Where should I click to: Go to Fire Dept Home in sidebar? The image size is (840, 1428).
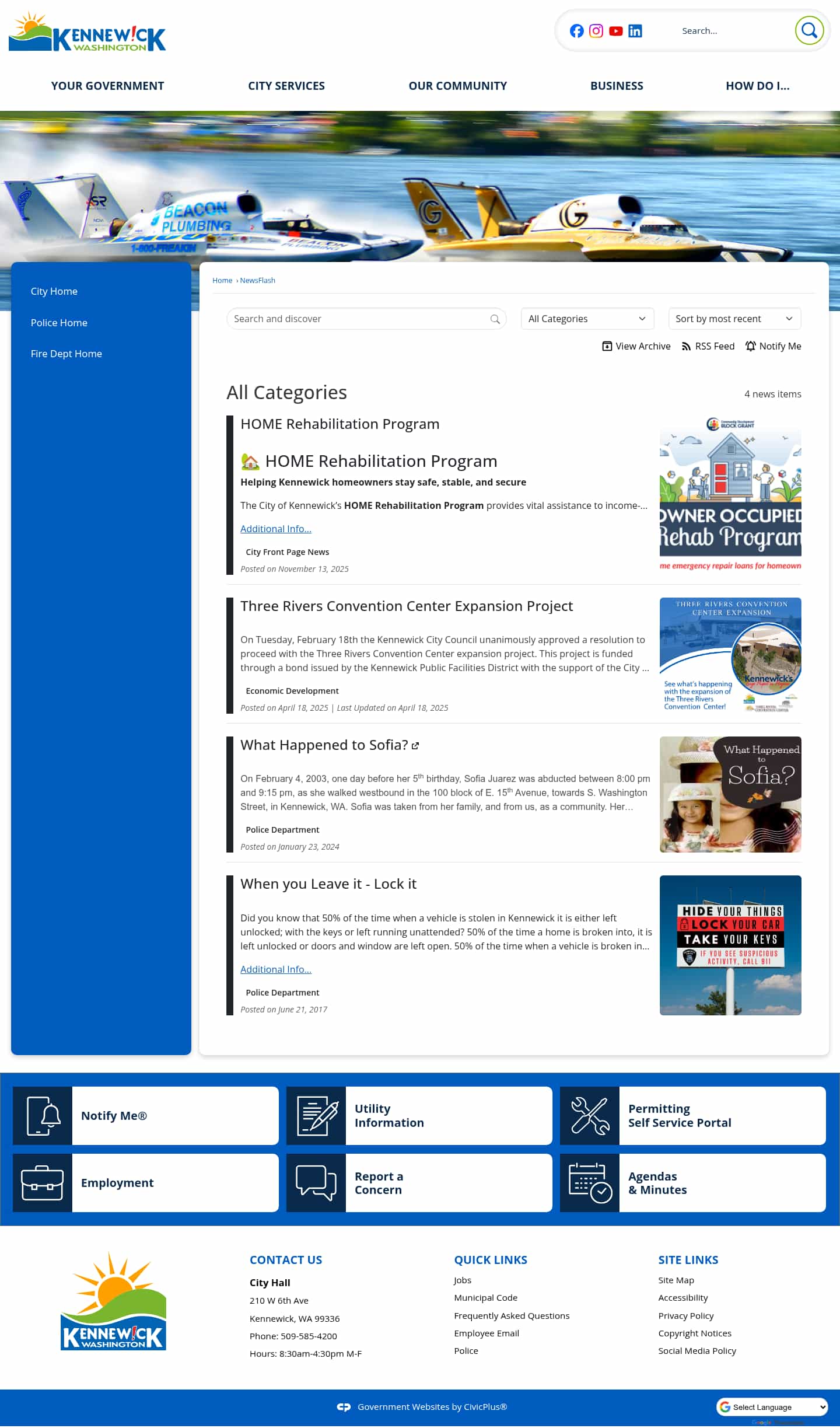(x=66, y=354)
